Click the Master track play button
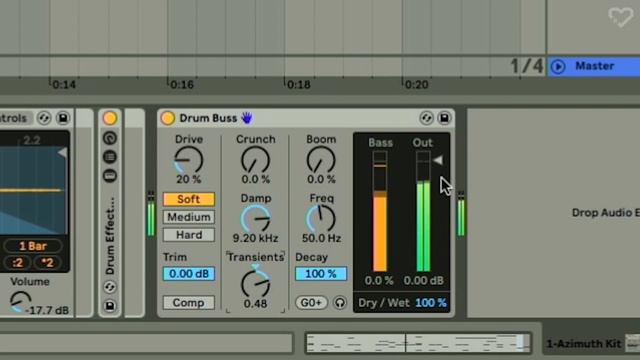The width and height of the screenshot is (640, 360). click(558, 66)
